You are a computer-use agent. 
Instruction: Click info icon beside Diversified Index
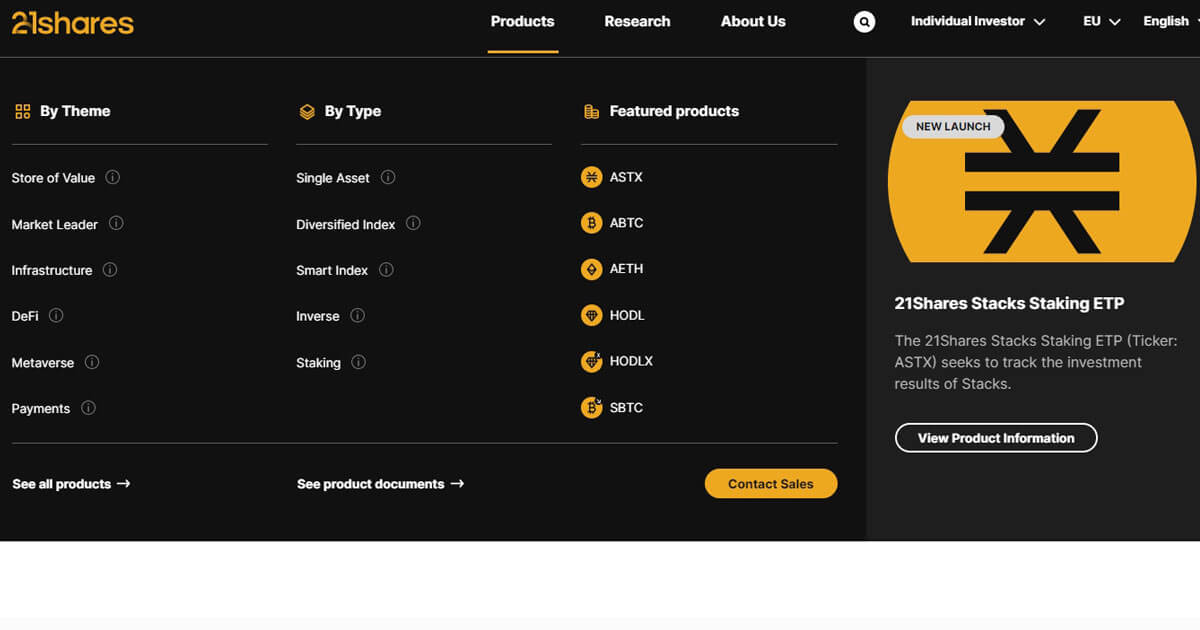point(413,223)
